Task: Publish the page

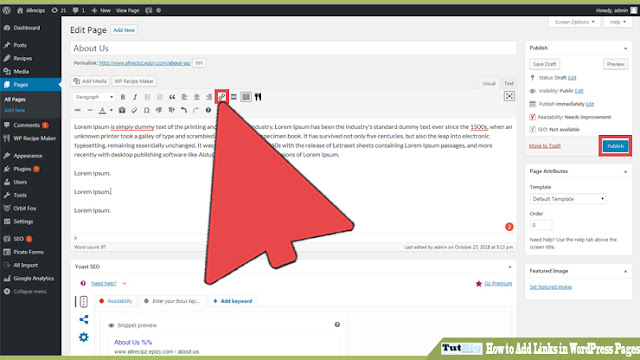Action: (615, 146)
